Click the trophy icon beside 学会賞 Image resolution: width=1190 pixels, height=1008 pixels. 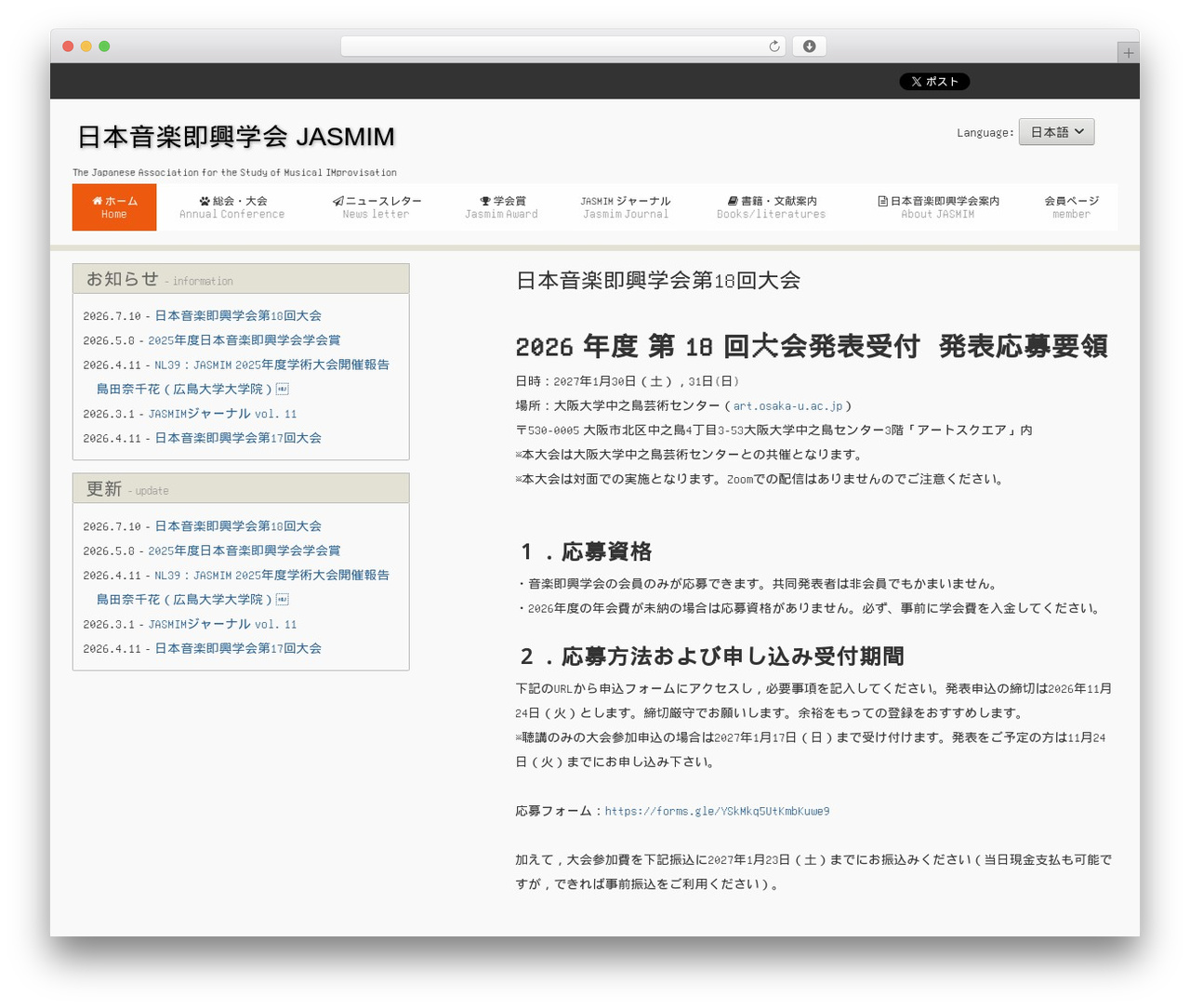point(485,201)
